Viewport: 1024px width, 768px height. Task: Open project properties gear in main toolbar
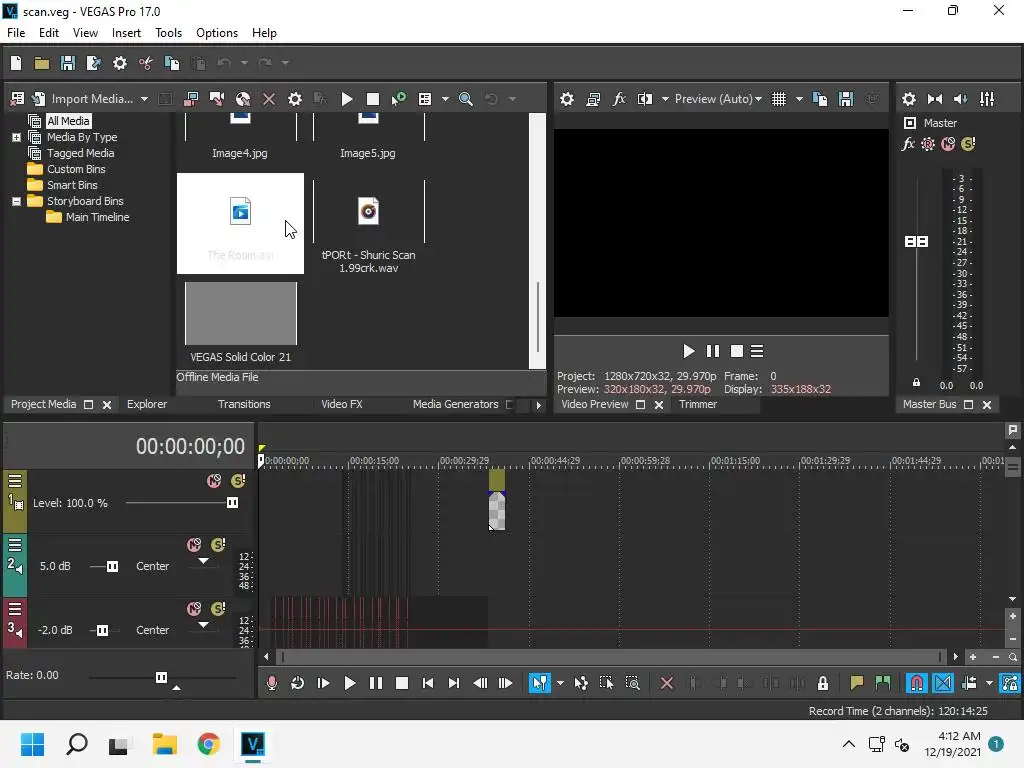click(x=120, y=63)
